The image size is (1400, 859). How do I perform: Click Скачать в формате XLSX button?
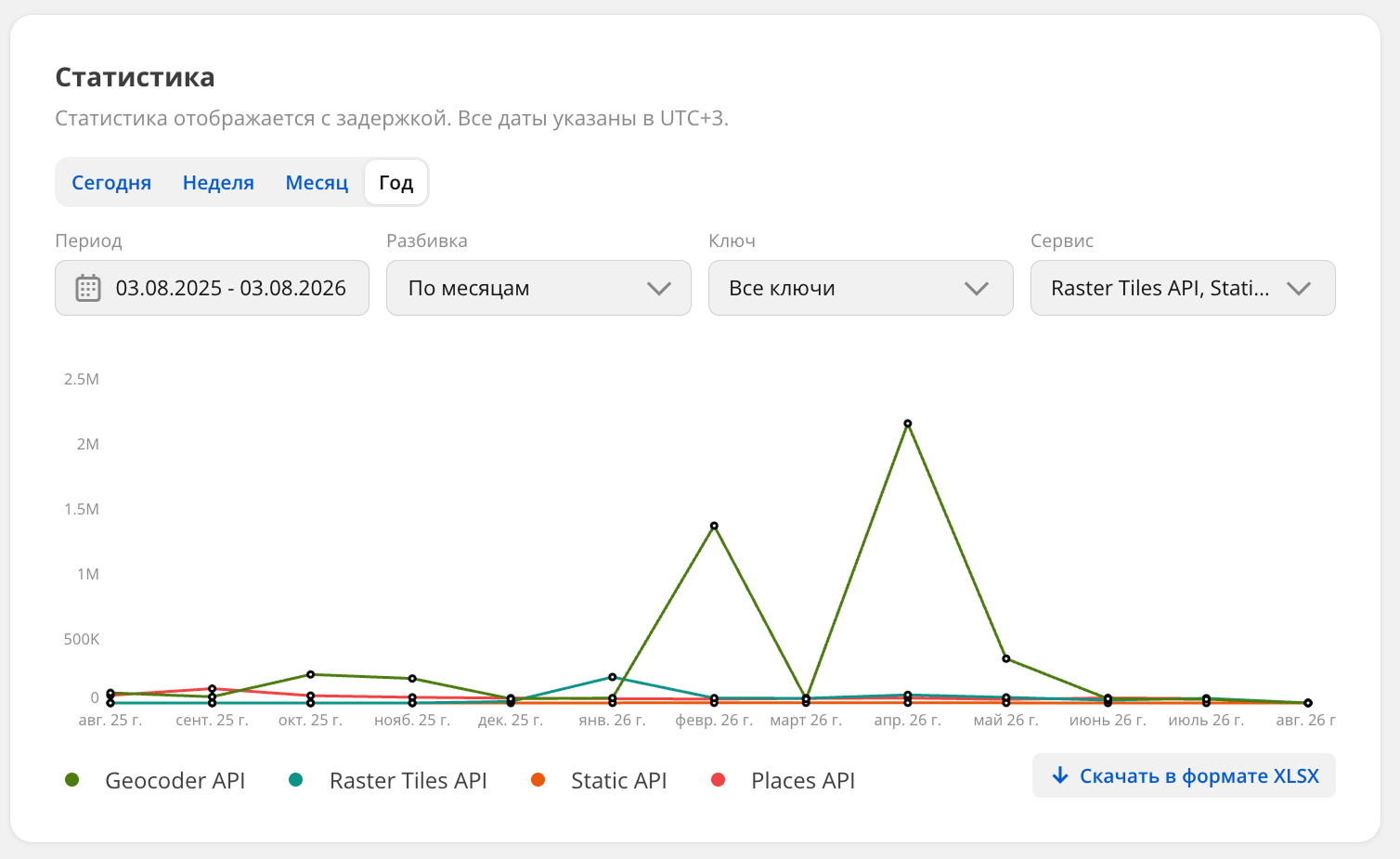(1184, 775)
